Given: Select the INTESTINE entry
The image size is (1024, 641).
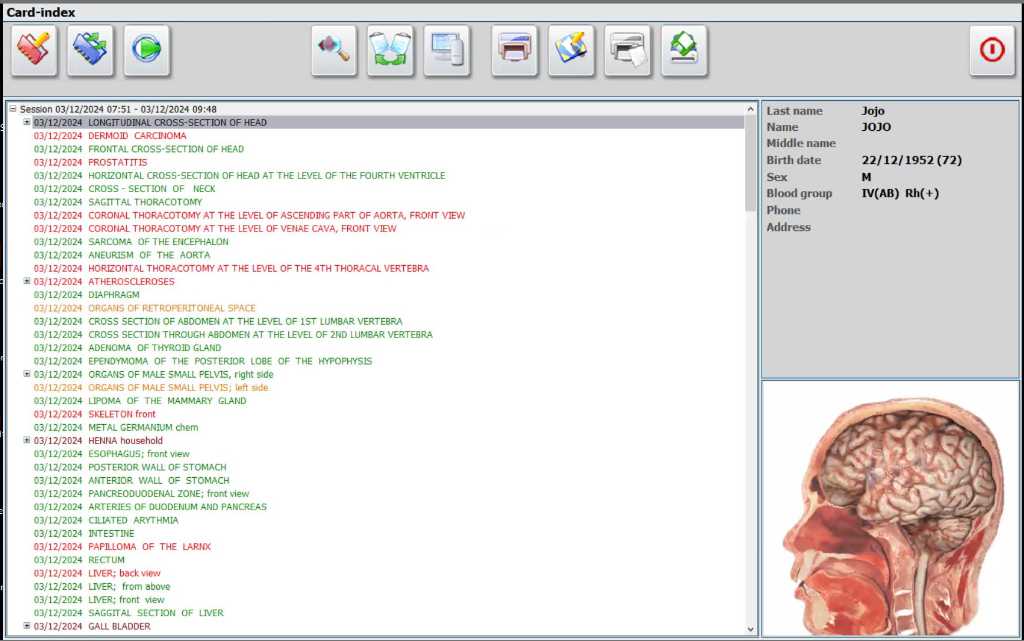Looking at the screenshot, I should (x=84, y=534).
